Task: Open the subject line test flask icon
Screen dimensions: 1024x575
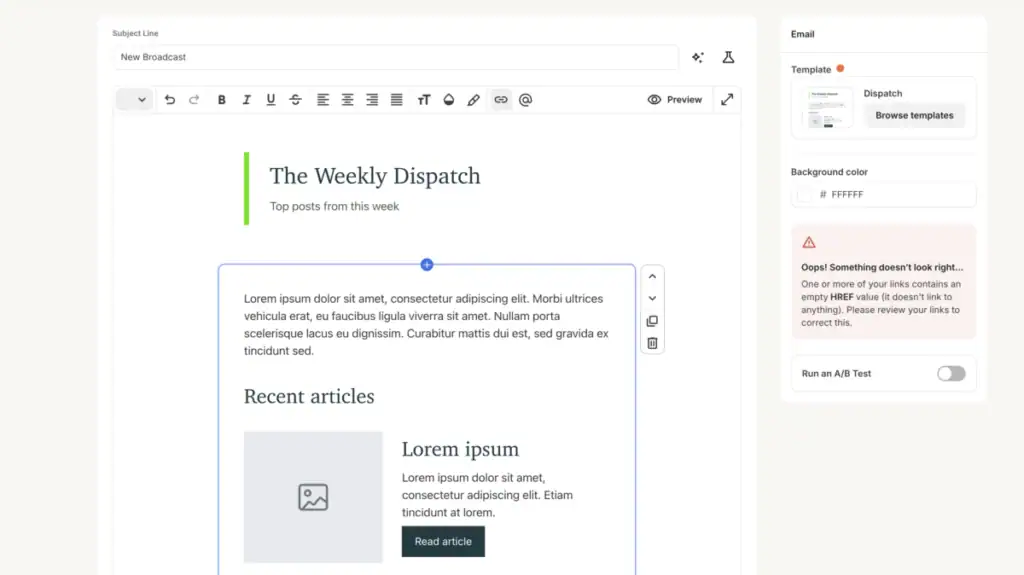Action: click(x=728, y=58)
